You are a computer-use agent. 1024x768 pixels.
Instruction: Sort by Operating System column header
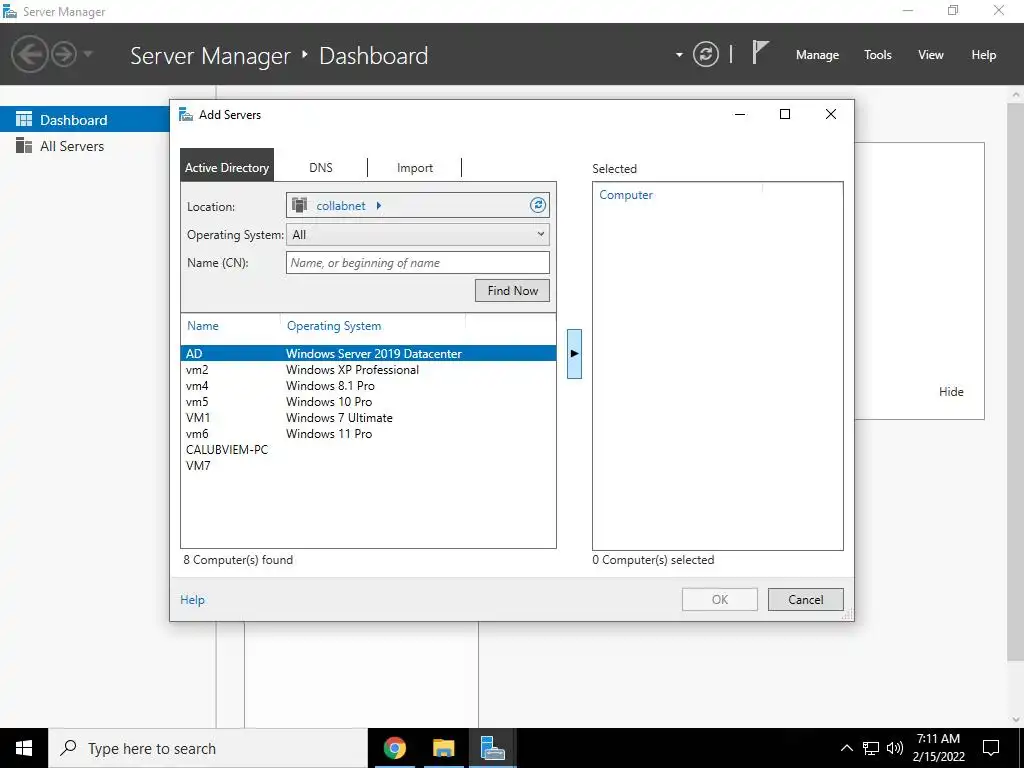click(x=334, y=326)
